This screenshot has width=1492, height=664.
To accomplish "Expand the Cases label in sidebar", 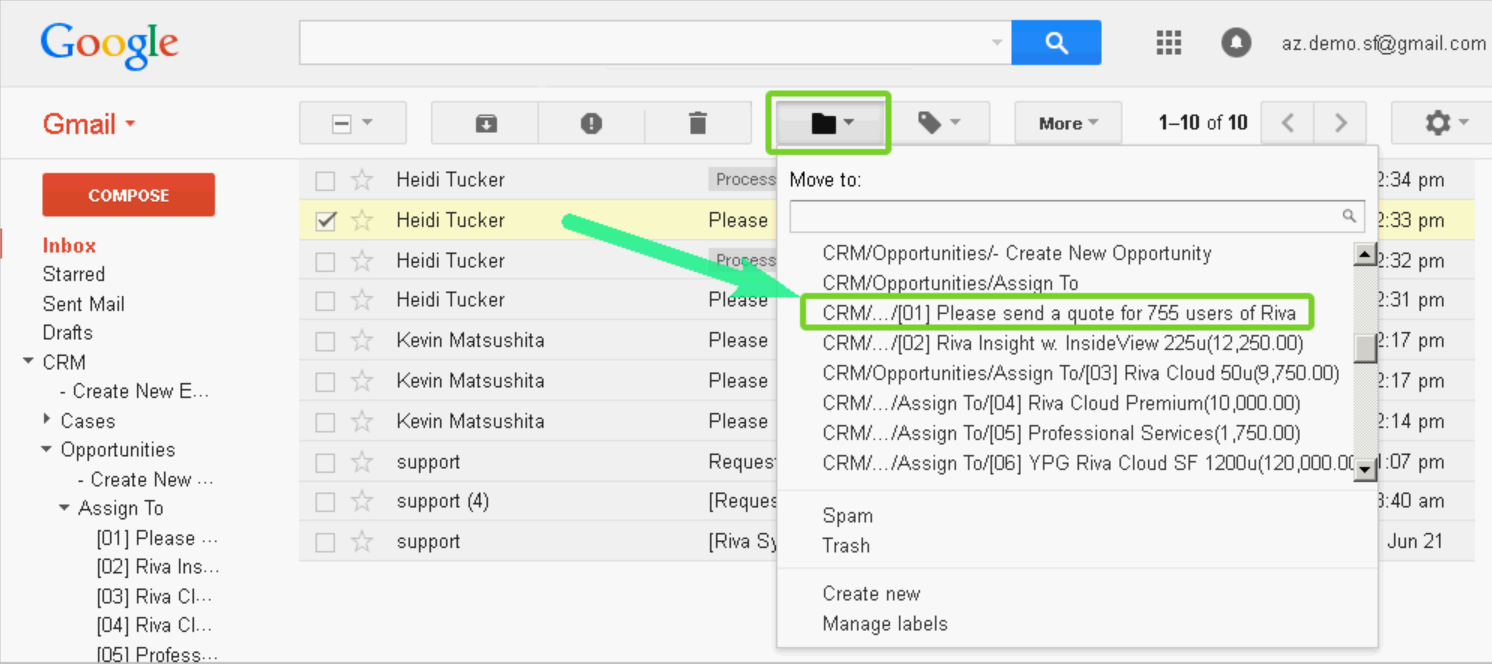I will pos(46,419).
